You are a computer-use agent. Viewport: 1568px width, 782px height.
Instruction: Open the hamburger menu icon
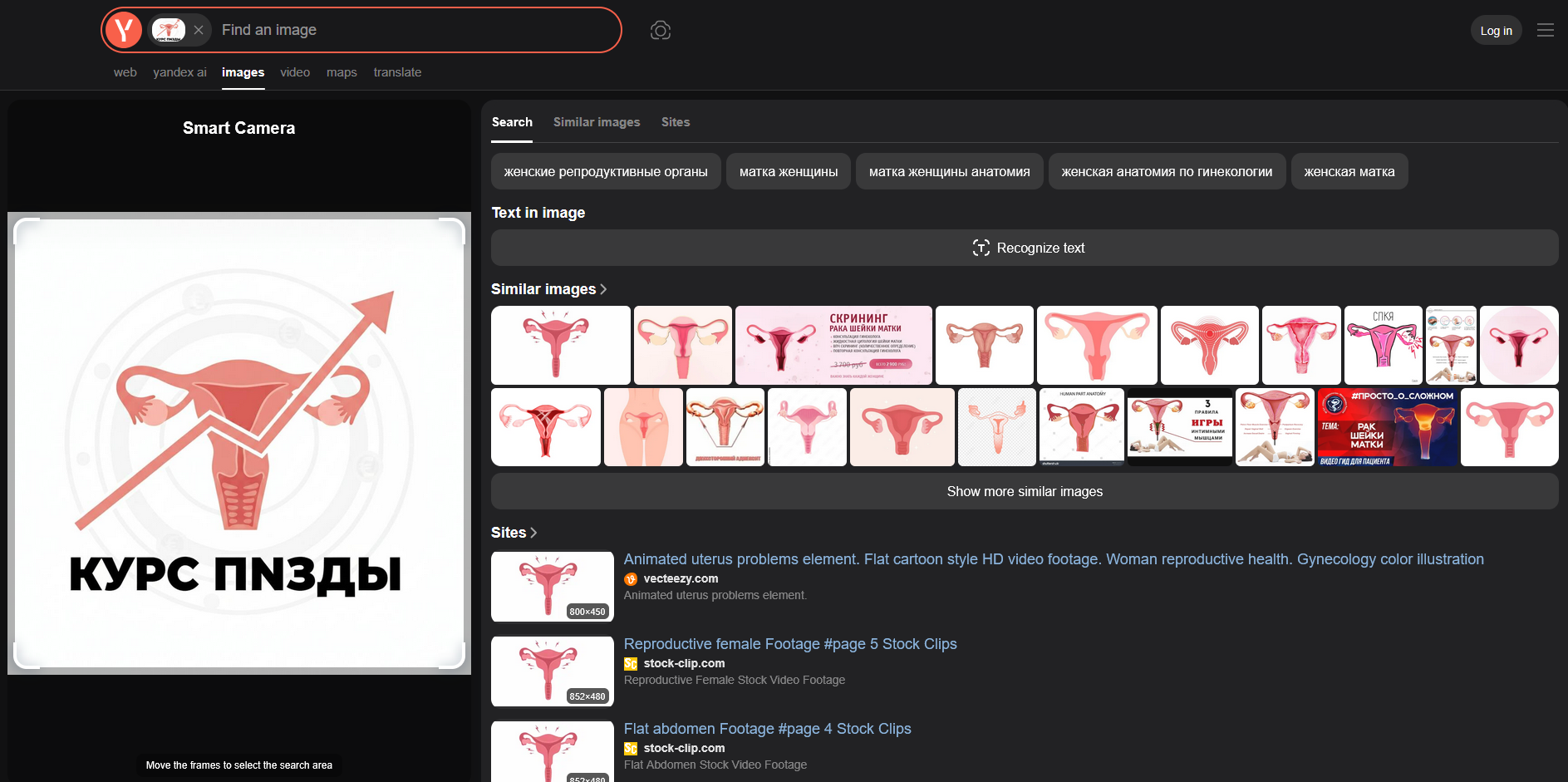(1546, 30)
